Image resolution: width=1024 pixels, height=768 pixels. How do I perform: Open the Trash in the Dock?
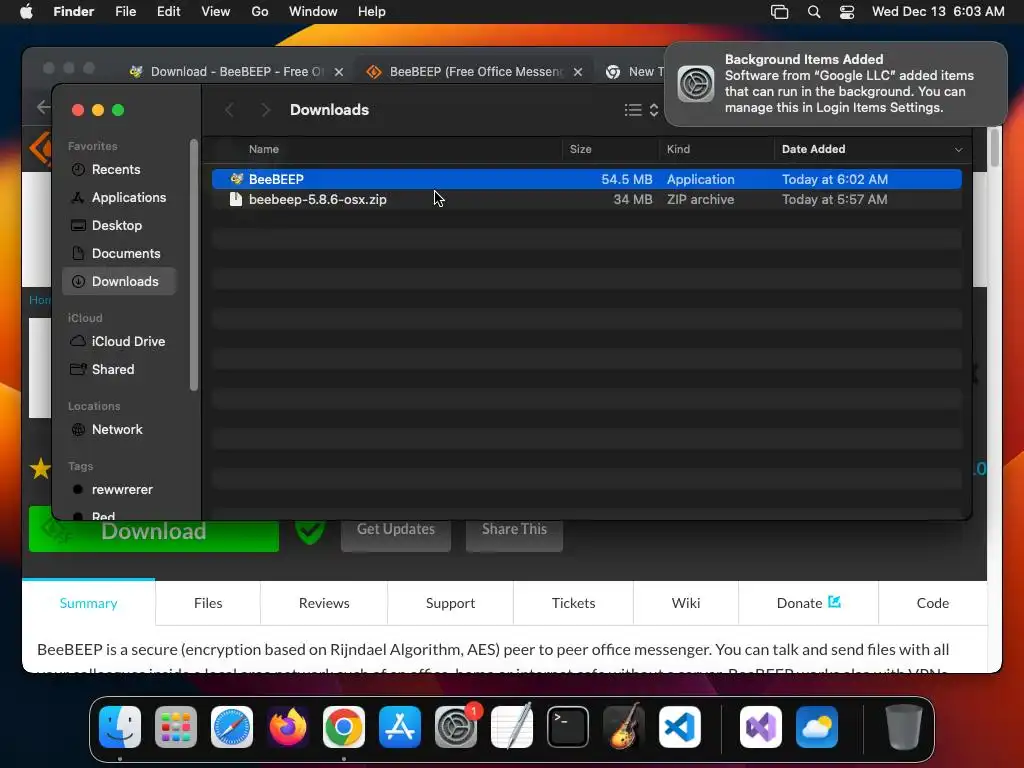[903, 727]
